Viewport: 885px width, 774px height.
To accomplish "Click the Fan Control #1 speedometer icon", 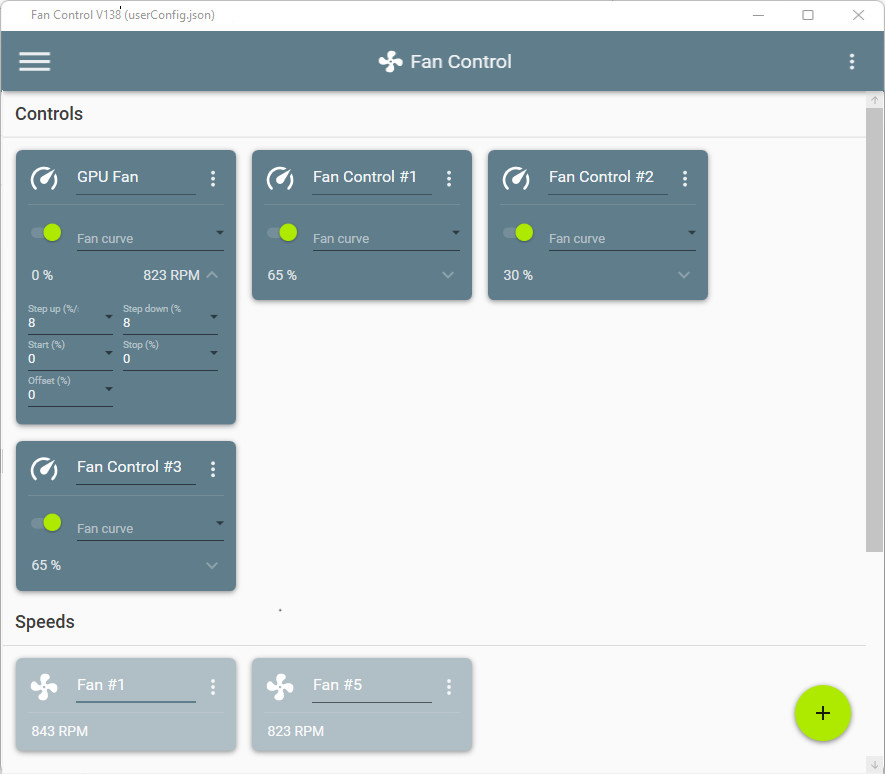I will pos(280,179).
